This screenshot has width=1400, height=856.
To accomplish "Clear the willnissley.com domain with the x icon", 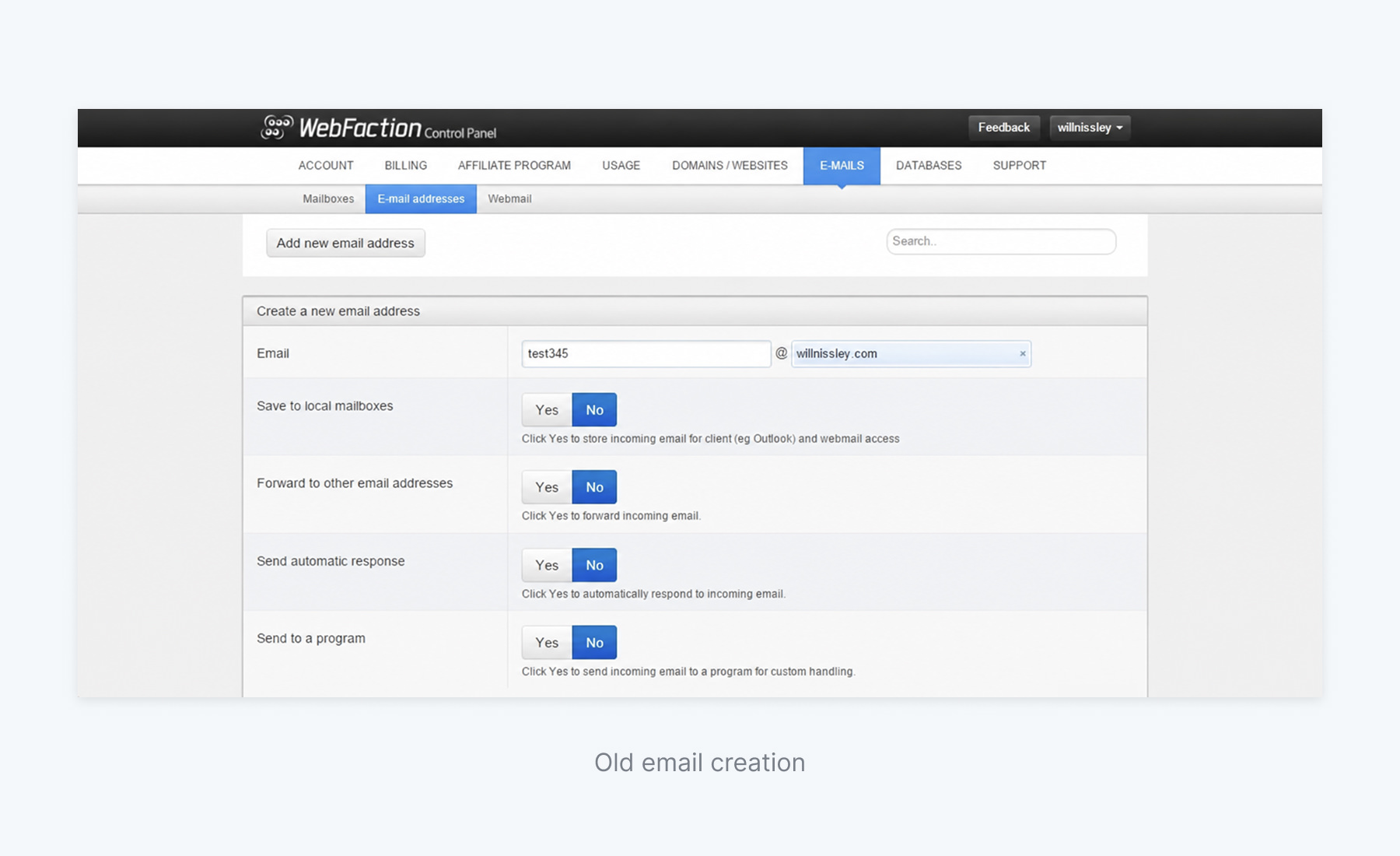I will [1023, 354].
